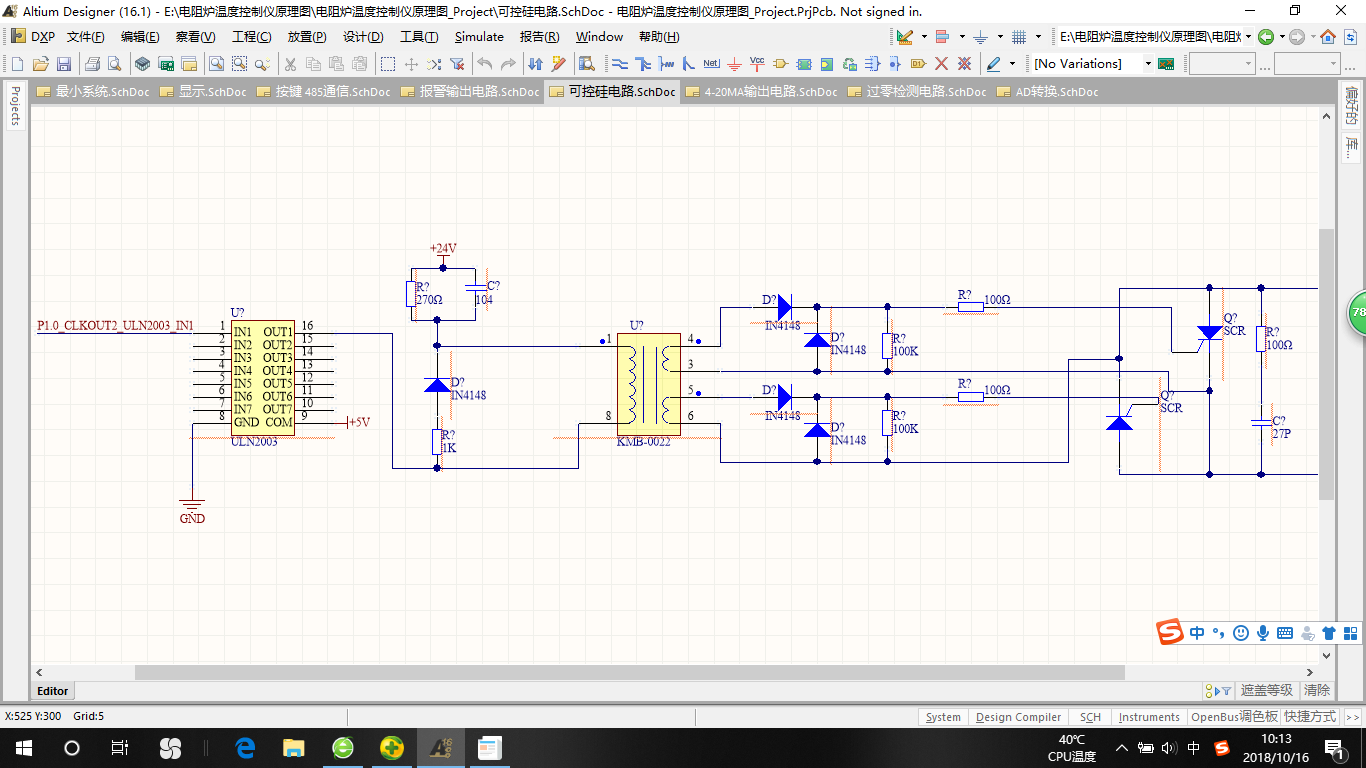
Task: Open the System panel button
Action: [943, 717]
